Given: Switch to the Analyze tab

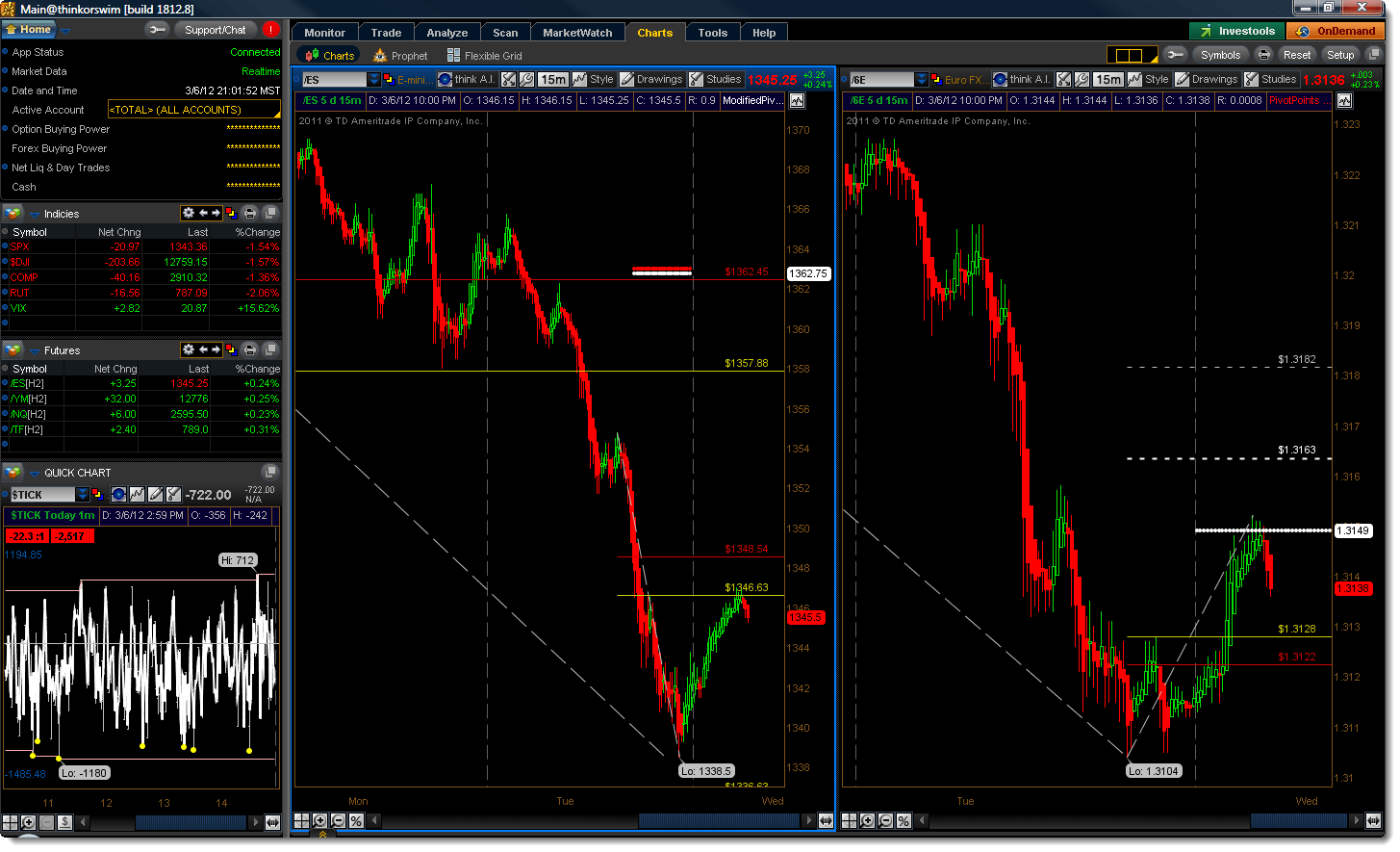Looking at the screenshot, I should click(x=447, y=33).
